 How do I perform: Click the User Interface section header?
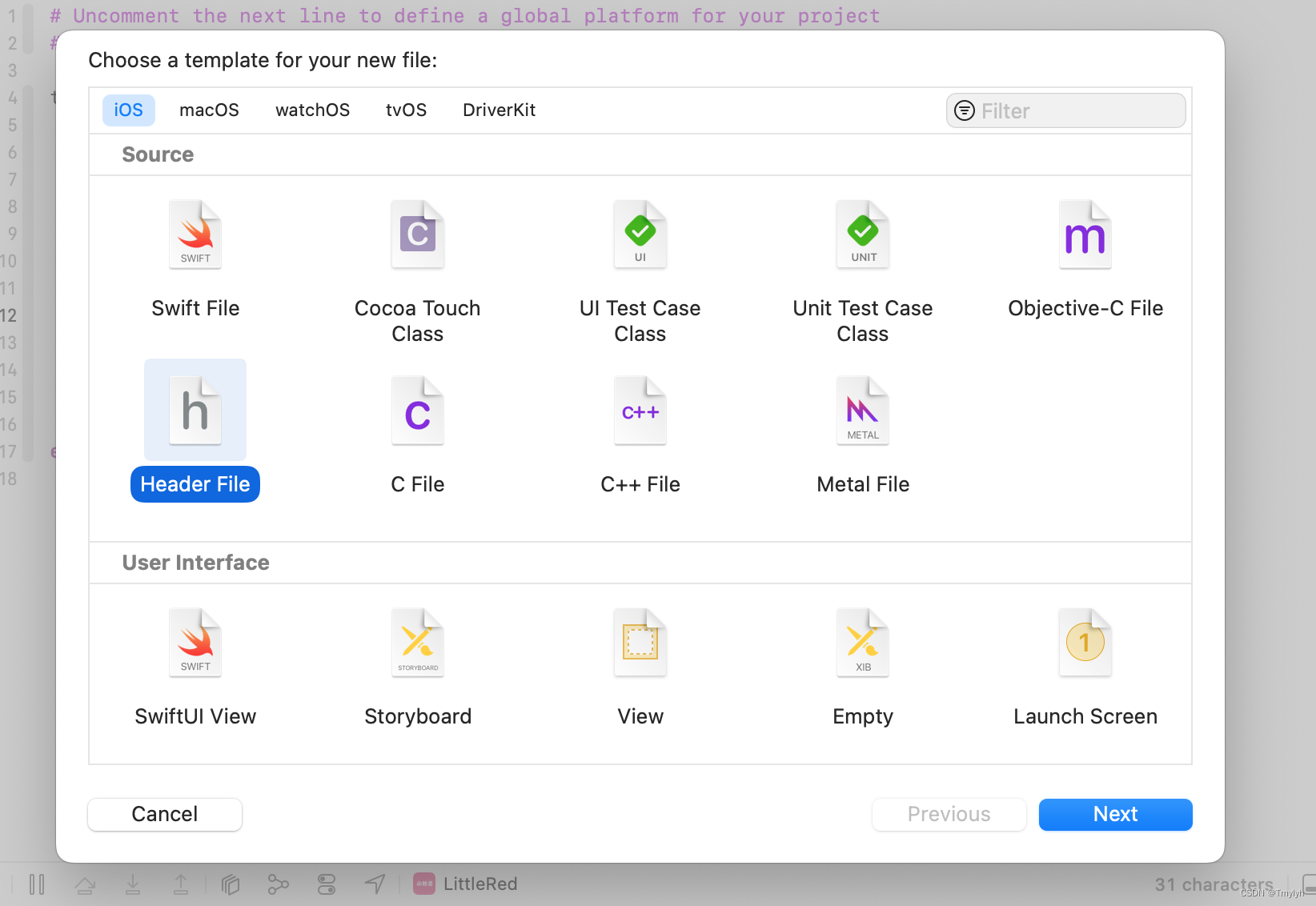(x=196, y=563)
